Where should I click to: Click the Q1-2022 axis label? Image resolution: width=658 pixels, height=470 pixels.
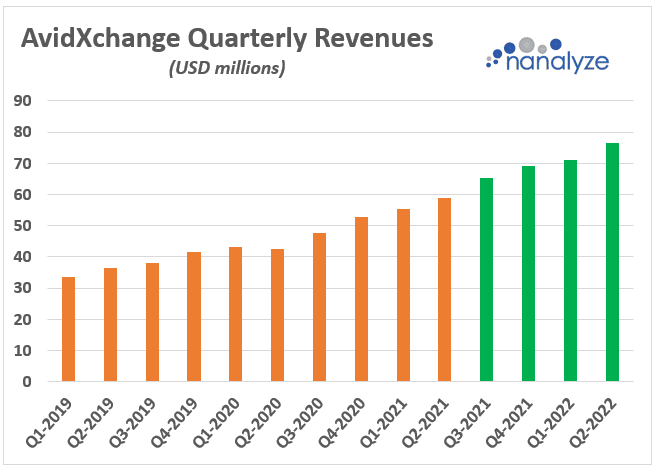click(551, 422)
